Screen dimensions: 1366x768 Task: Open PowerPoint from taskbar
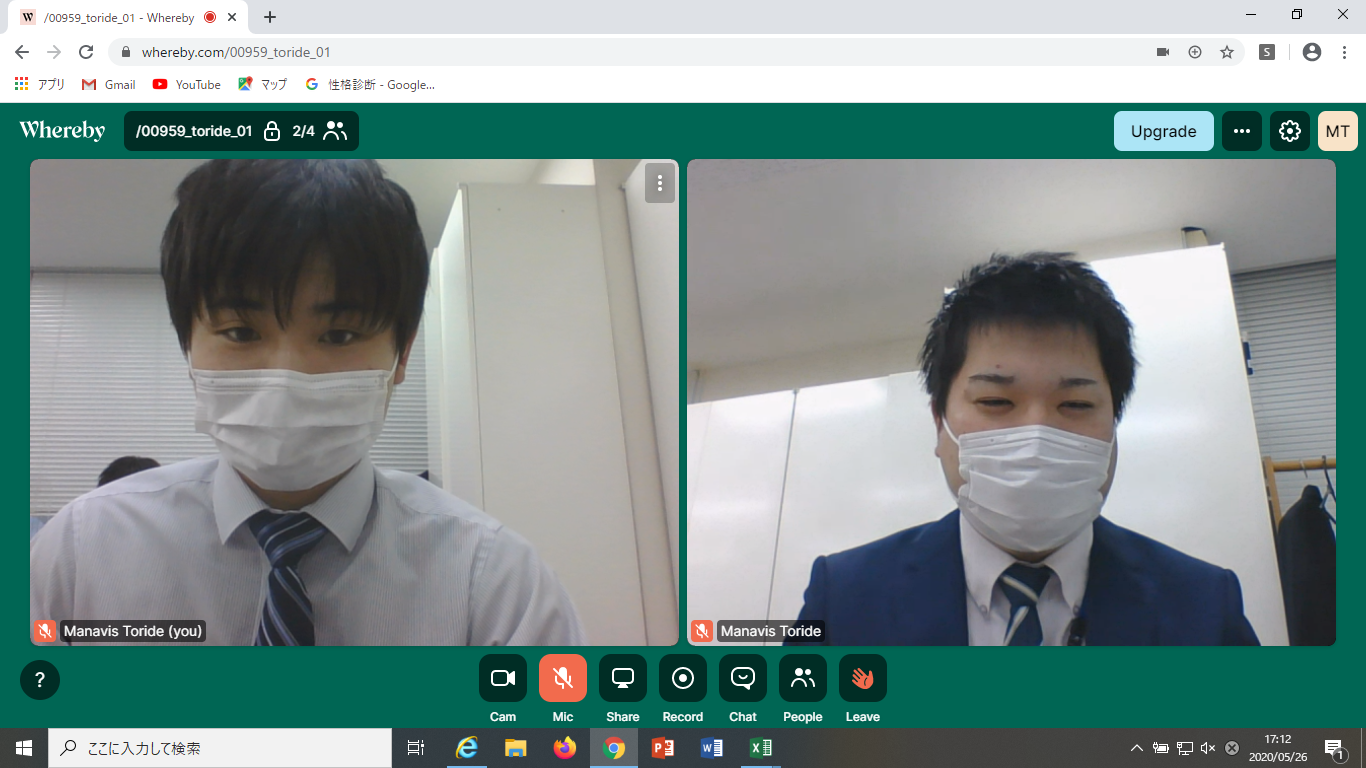(663, 748)
